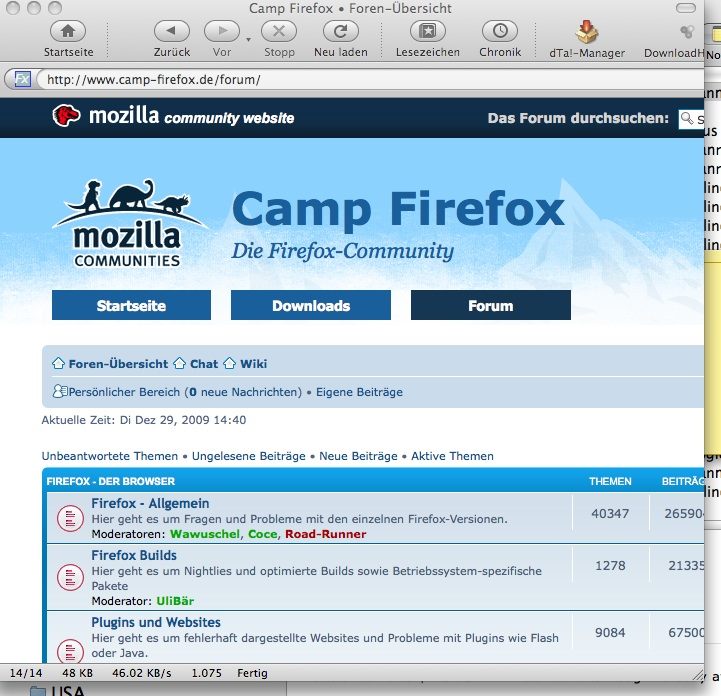The image size is (721, 696).
Task: Open the FIREFOX - DER BROWSER category header
Action: 110,481
